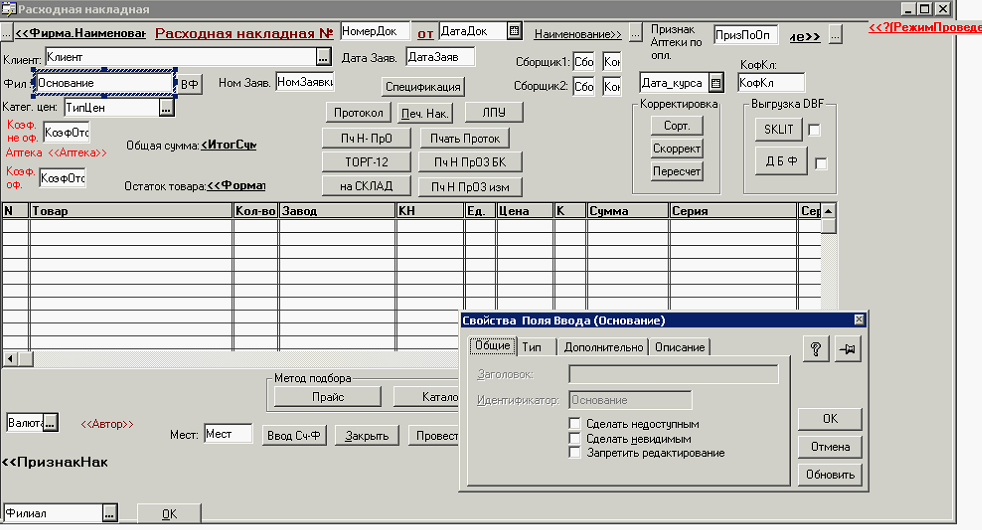Click the Мест input field
This screenshot has width=982, height=530.
pos(228,434)
